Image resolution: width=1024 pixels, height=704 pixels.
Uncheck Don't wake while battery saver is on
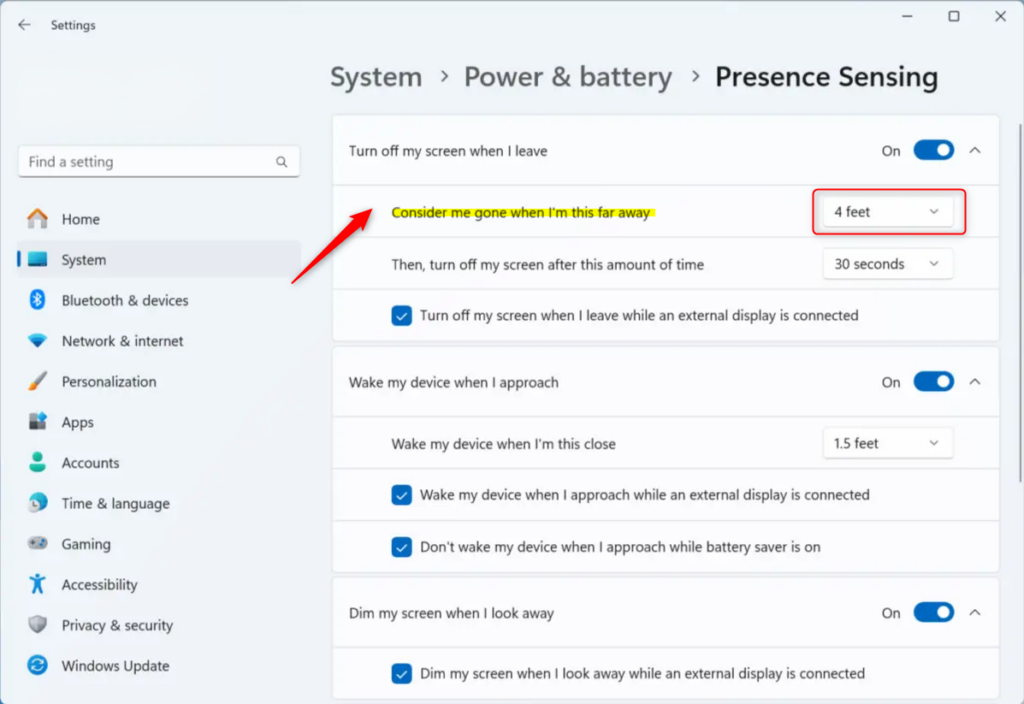tap(402, 547)
